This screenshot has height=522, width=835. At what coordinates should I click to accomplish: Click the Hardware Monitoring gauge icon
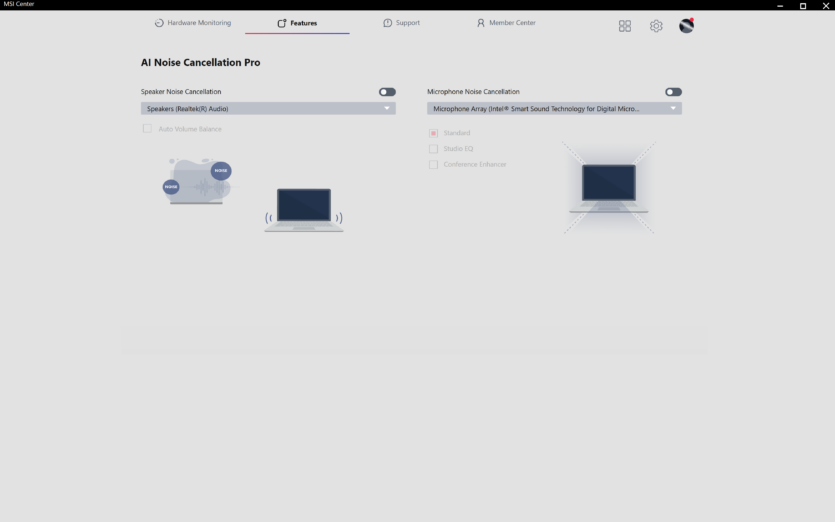(159, 23)
